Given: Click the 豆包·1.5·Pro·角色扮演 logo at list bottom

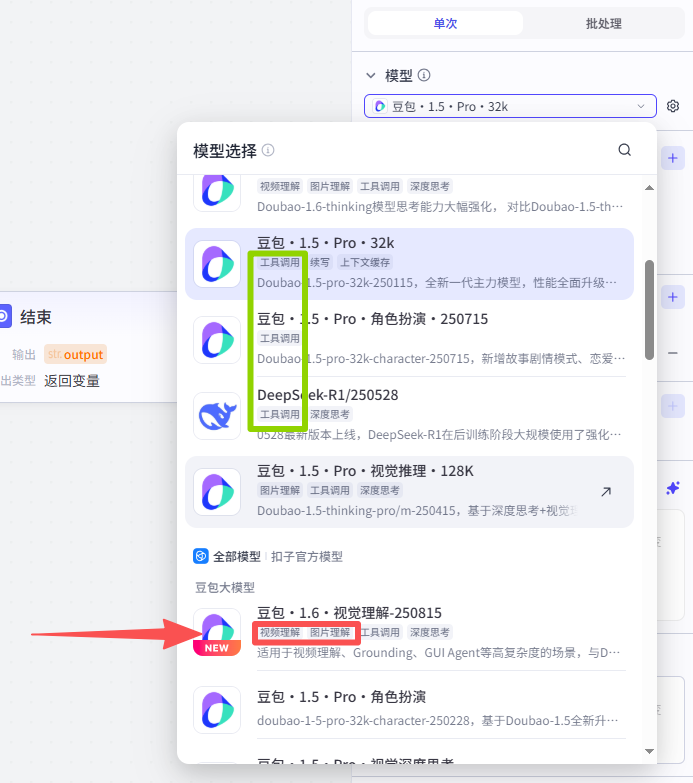Looking at the screenshot, I should tap(217, 710).
